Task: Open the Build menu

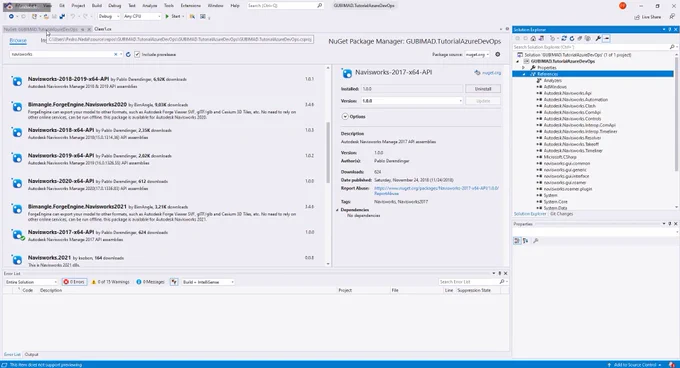Action: tap(97, 6)
